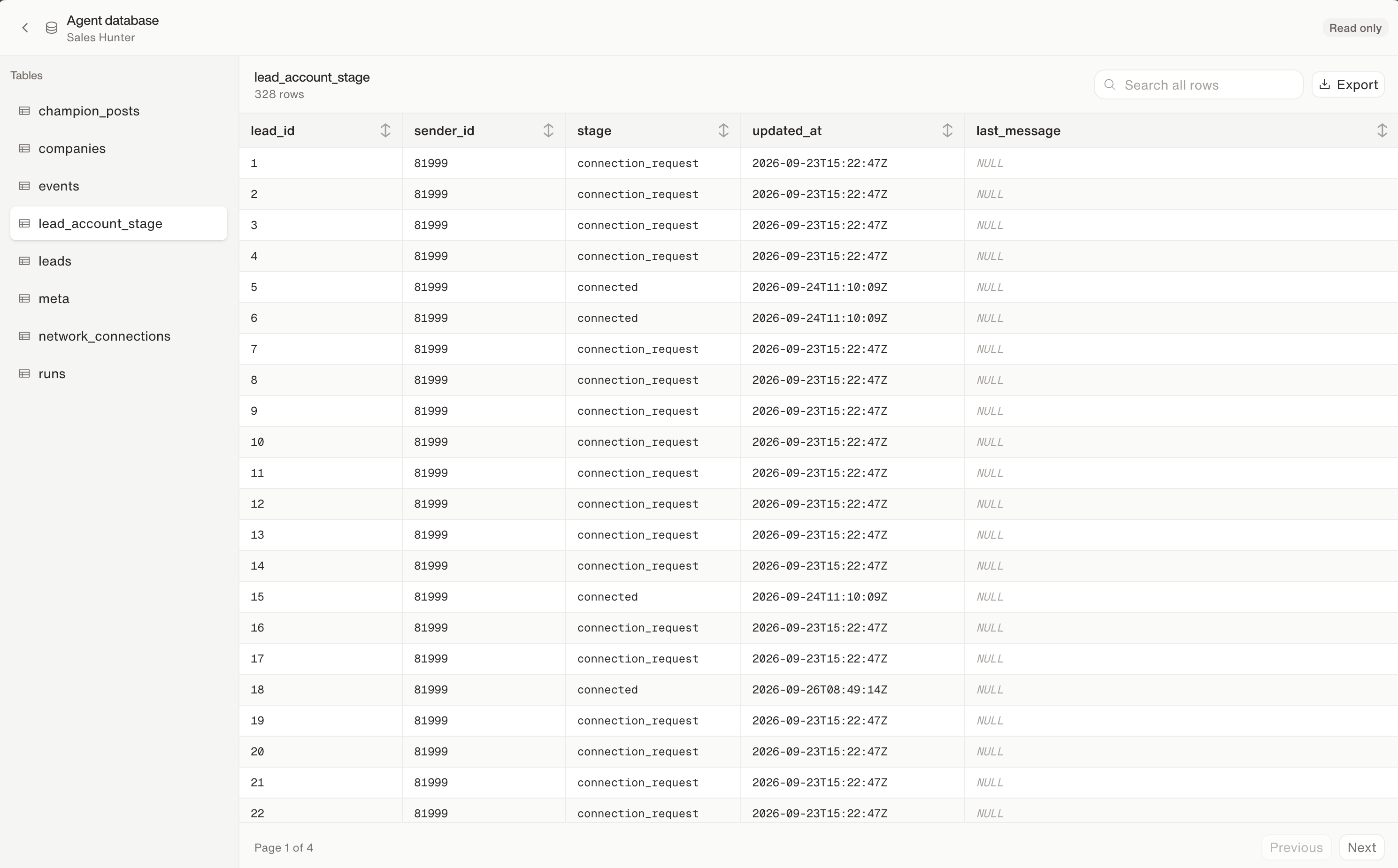The height and width of the screenshot is (868, 1398).
Task: Sort by lead_id using its sort arrows
Action: point(385,130)
